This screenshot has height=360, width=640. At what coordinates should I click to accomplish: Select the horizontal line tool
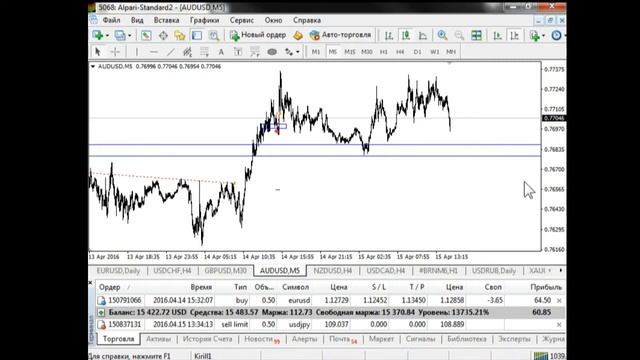coord(153,52)
